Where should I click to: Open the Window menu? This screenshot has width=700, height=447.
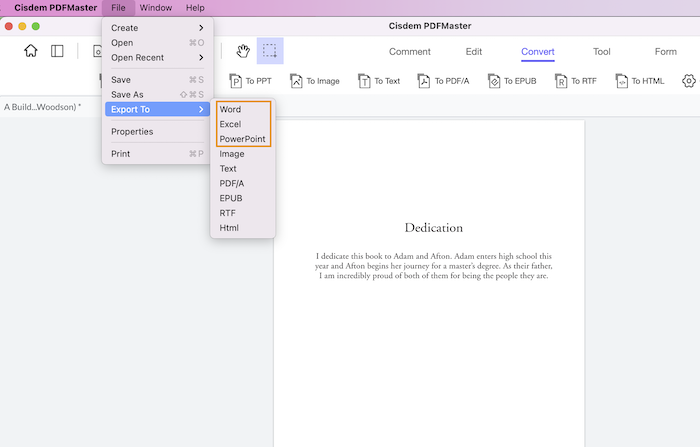(155, 8)
